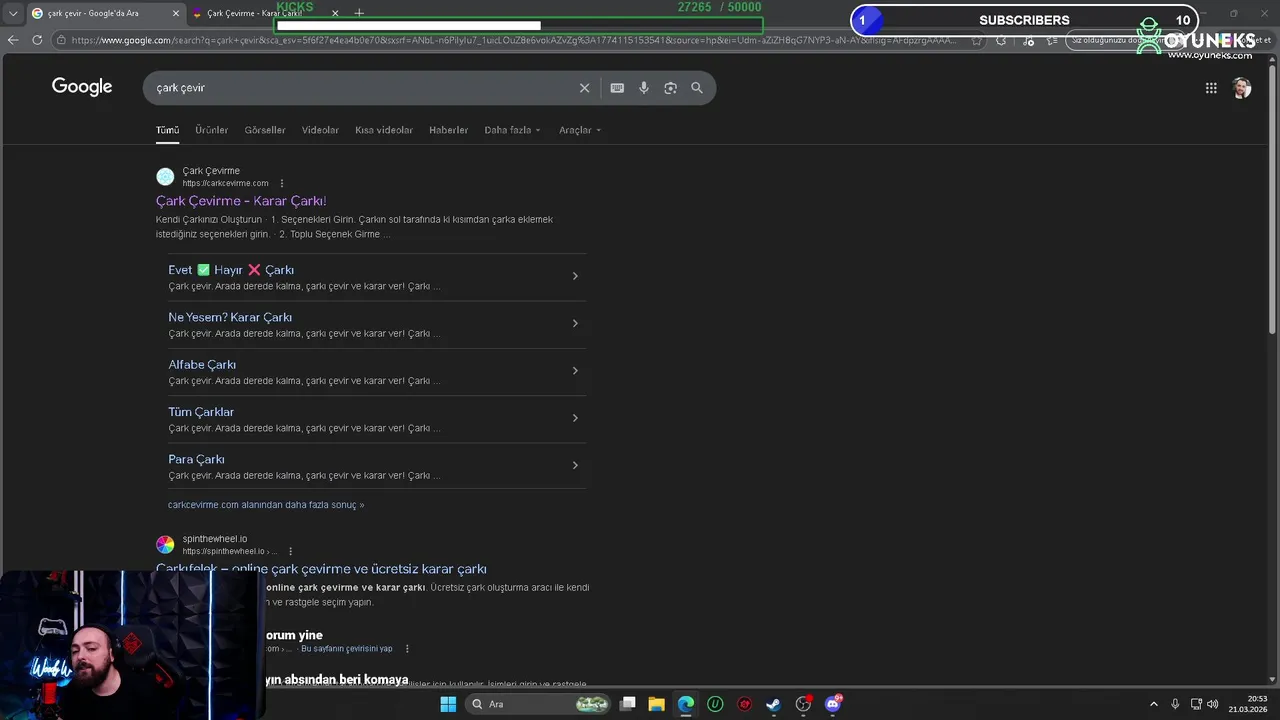Open File Explorer from the taskbar
The height and width of the screenshot is (720, 1280).
click(656, 704)
